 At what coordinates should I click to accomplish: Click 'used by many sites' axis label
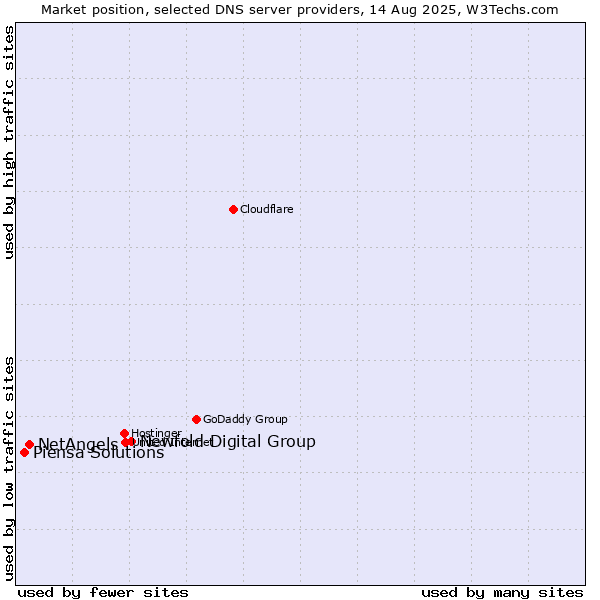[x=502, y=593]
